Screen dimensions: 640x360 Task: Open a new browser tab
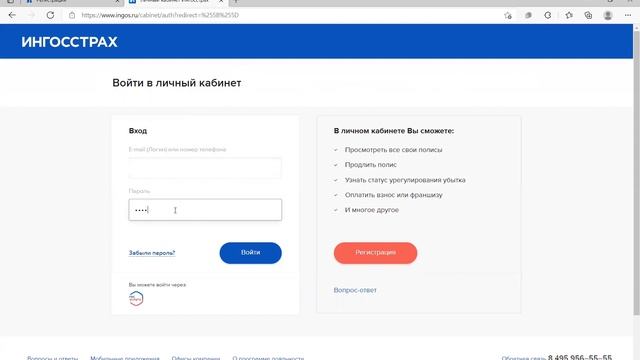(236, 2)
